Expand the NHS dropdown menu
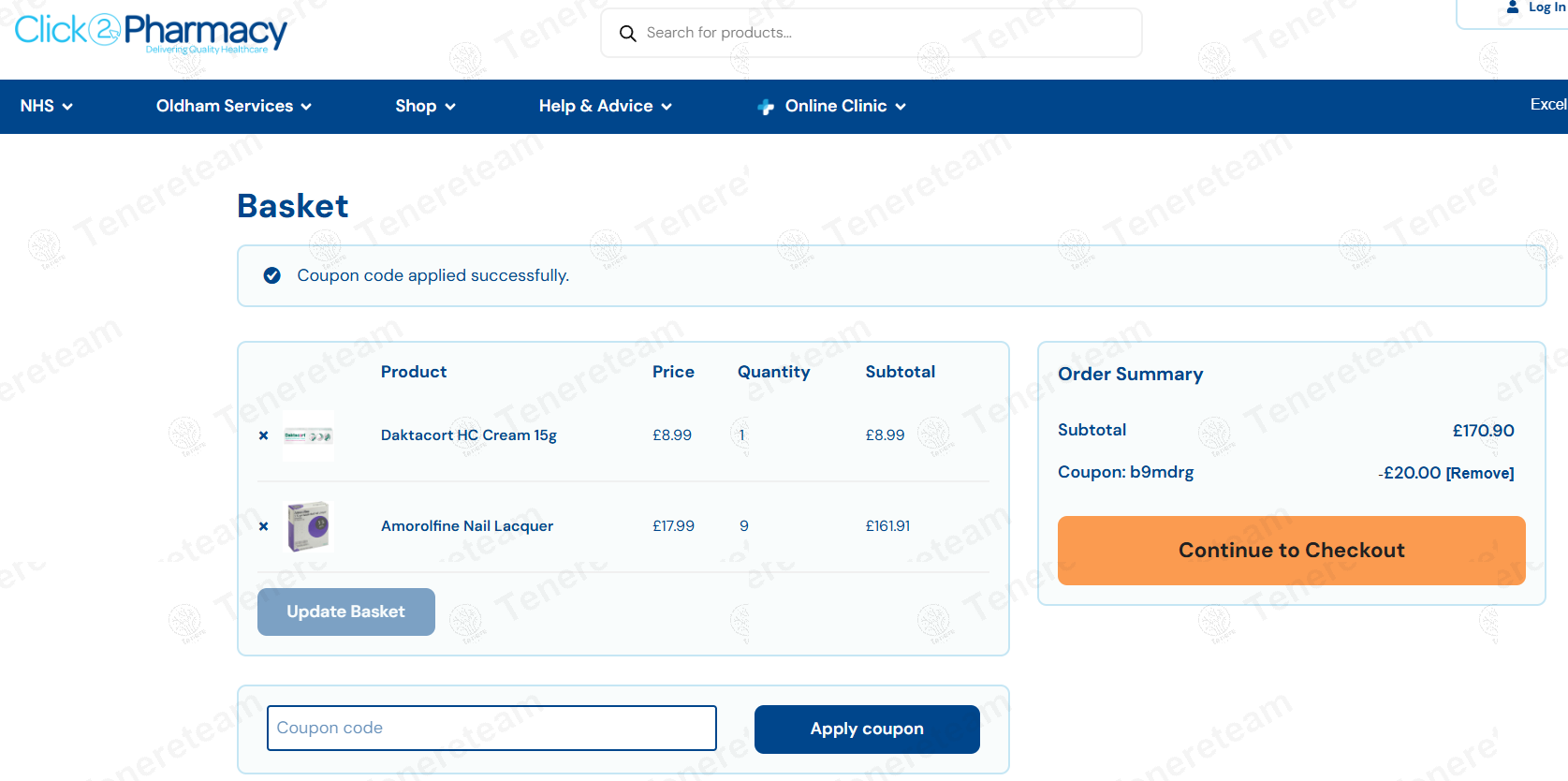 click(x=46, y=107)
